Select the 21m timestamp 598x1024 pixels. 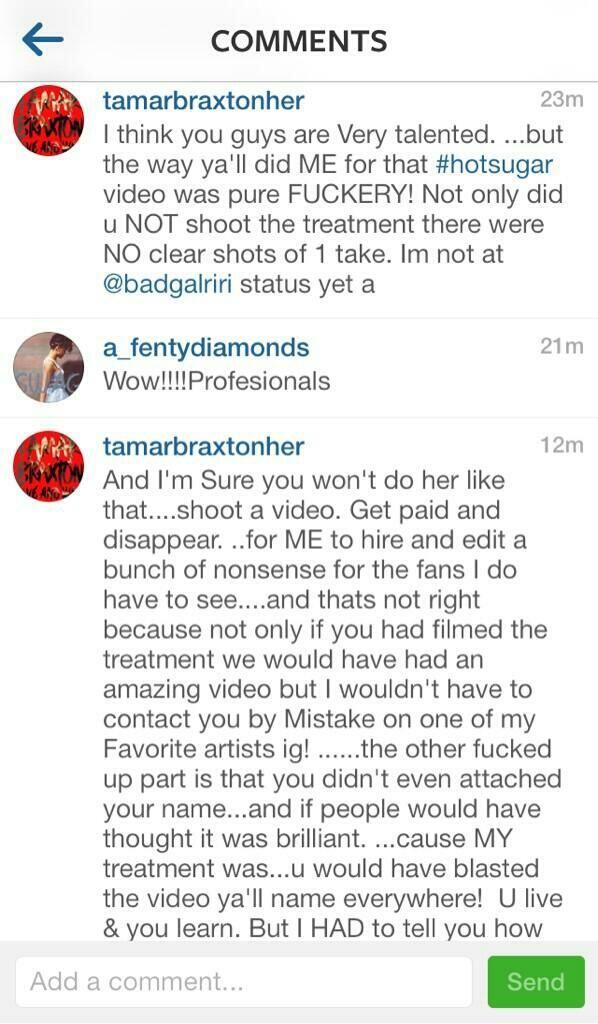(x=561, y=347)
